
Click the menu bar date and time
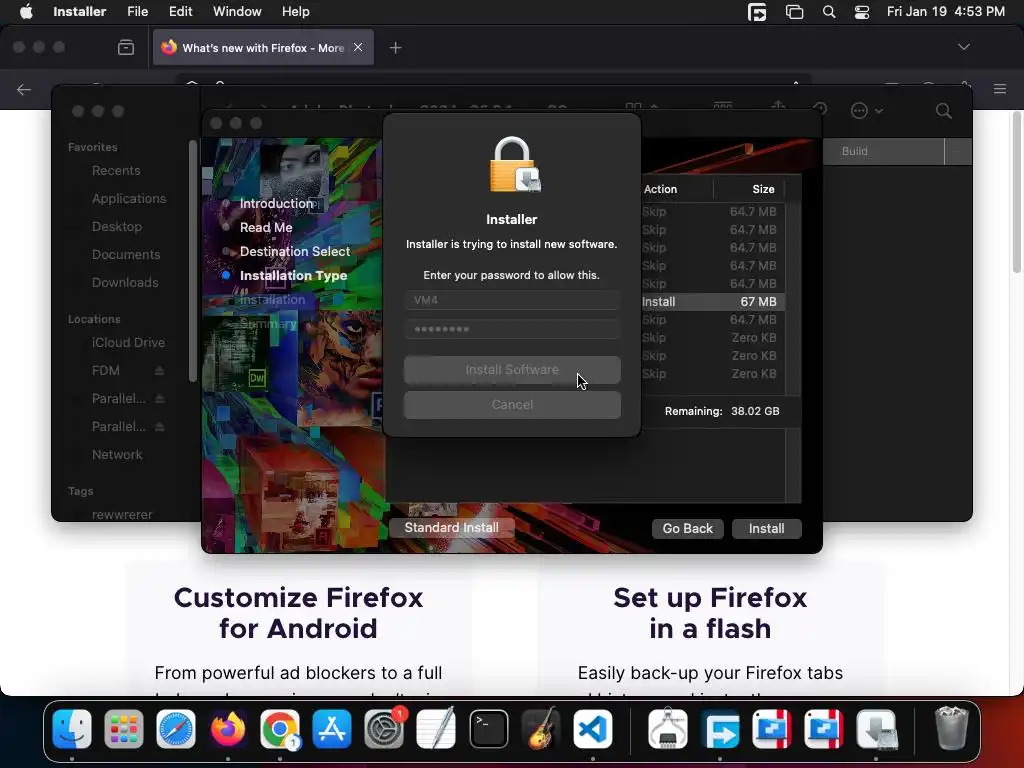tap(946, 12)
